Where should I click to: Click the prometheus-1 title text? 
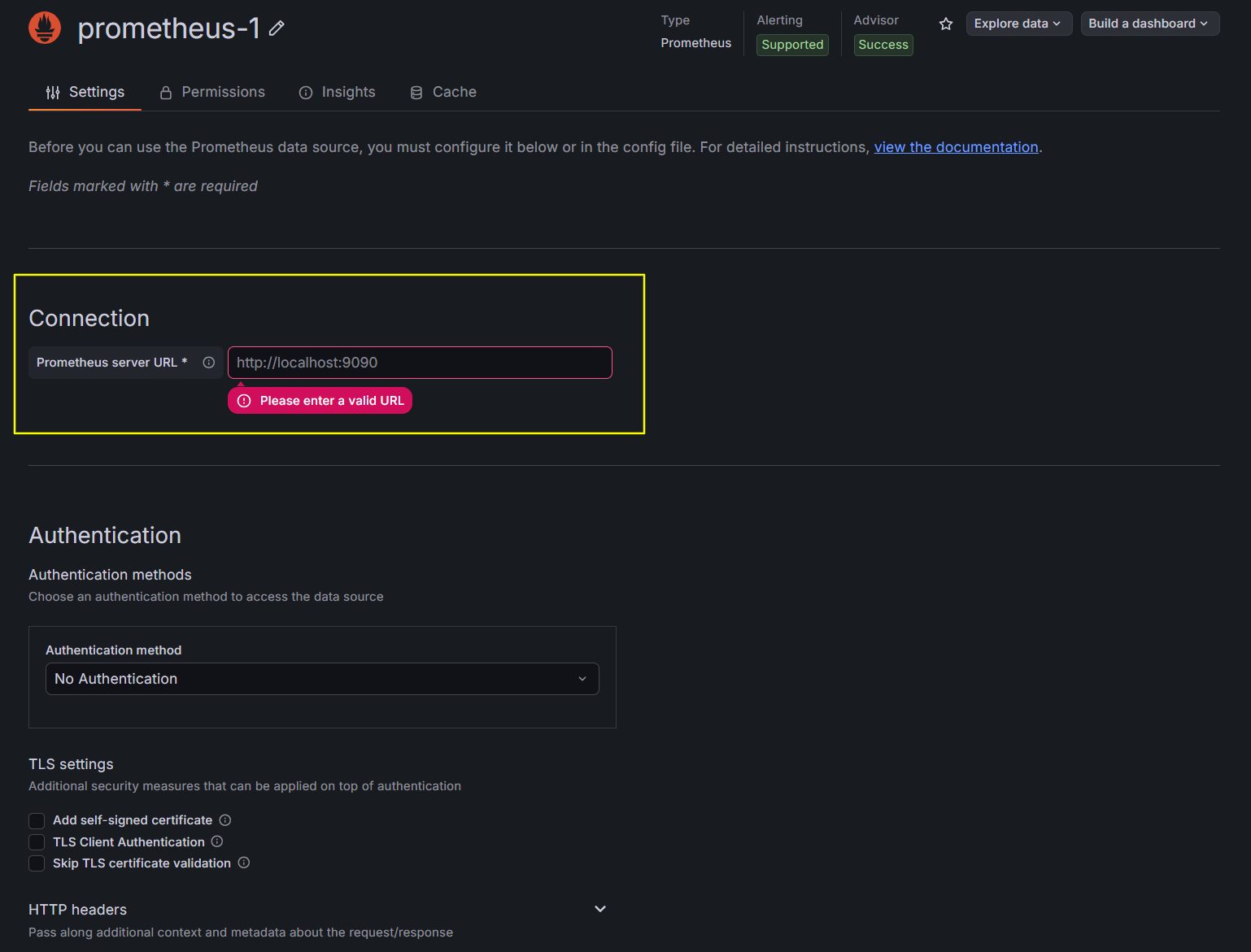coord(168,28)
